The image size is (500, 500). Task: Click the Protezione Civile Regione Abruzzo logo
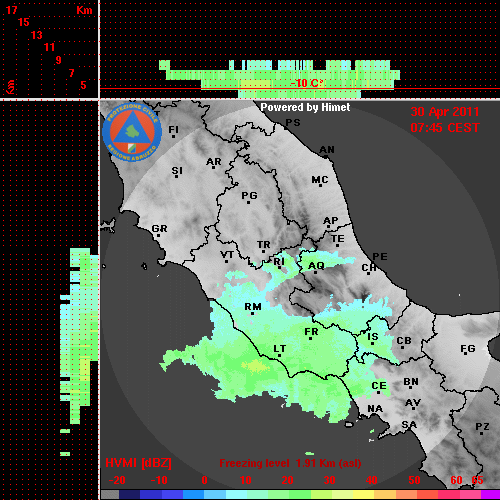tap(132, 132)
